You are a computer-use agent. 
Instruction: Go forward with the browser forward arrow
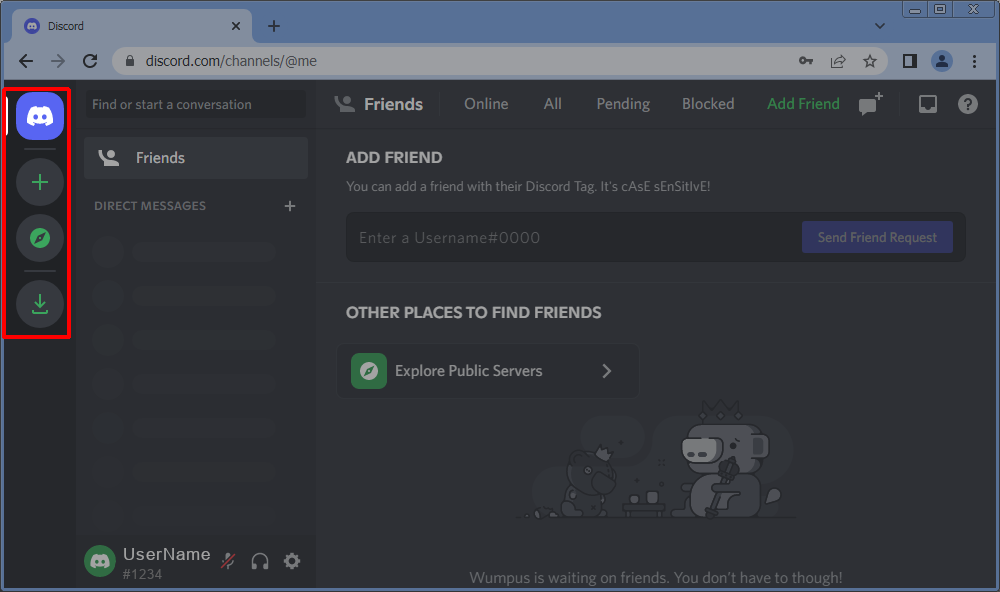[x=58, y=61]
